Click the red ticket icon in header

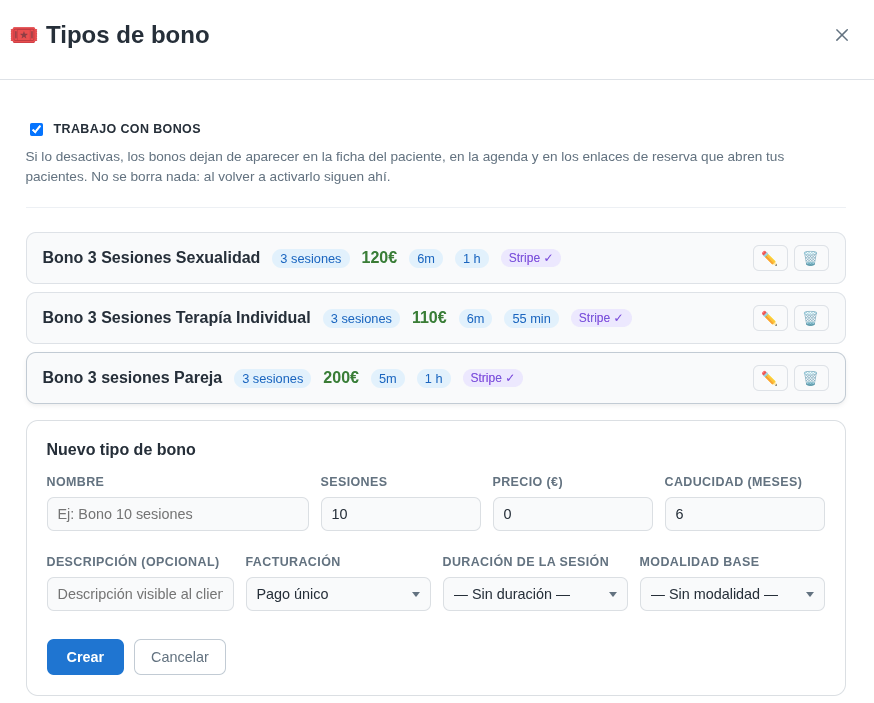pos(24,35)
